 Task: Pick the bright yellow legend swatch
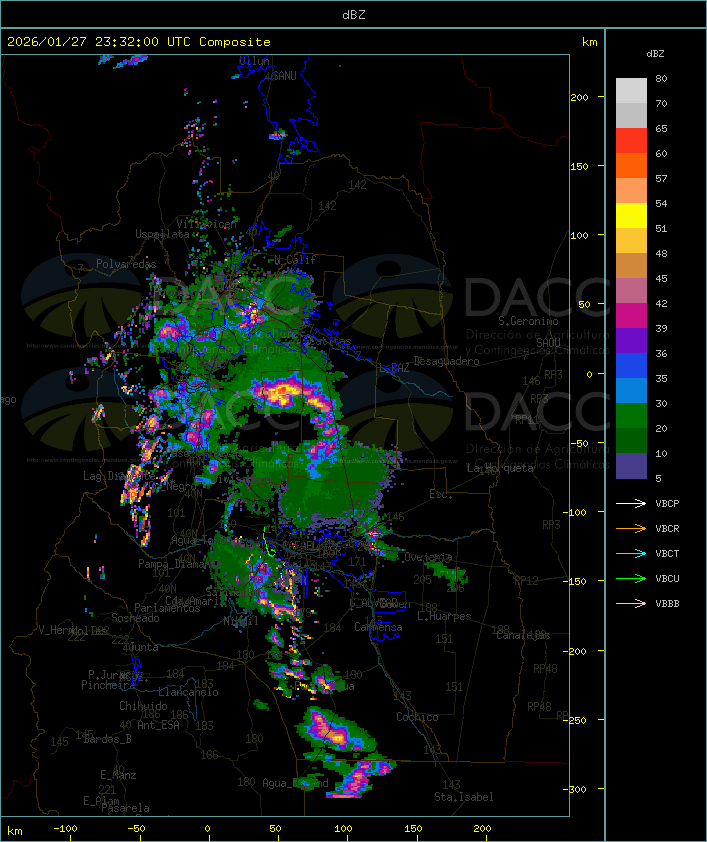coord(631,216)
